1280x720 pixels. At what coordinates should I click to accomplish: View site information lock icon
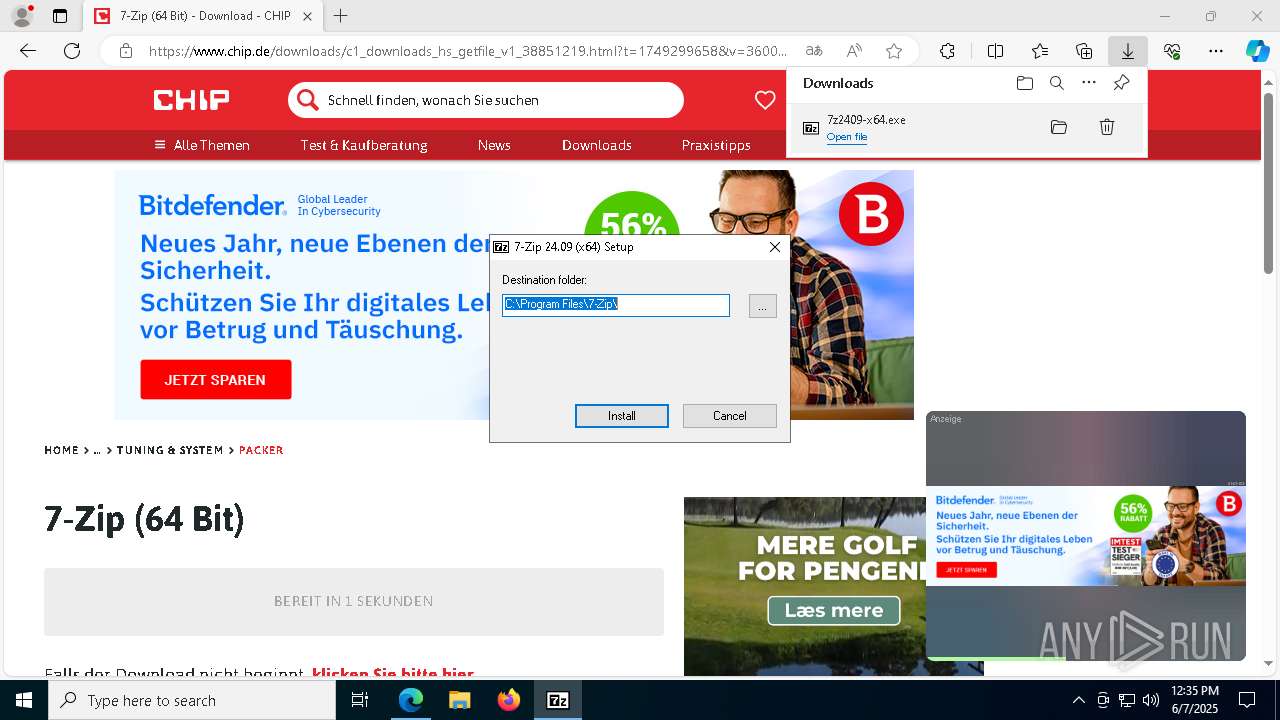[126, 51]
